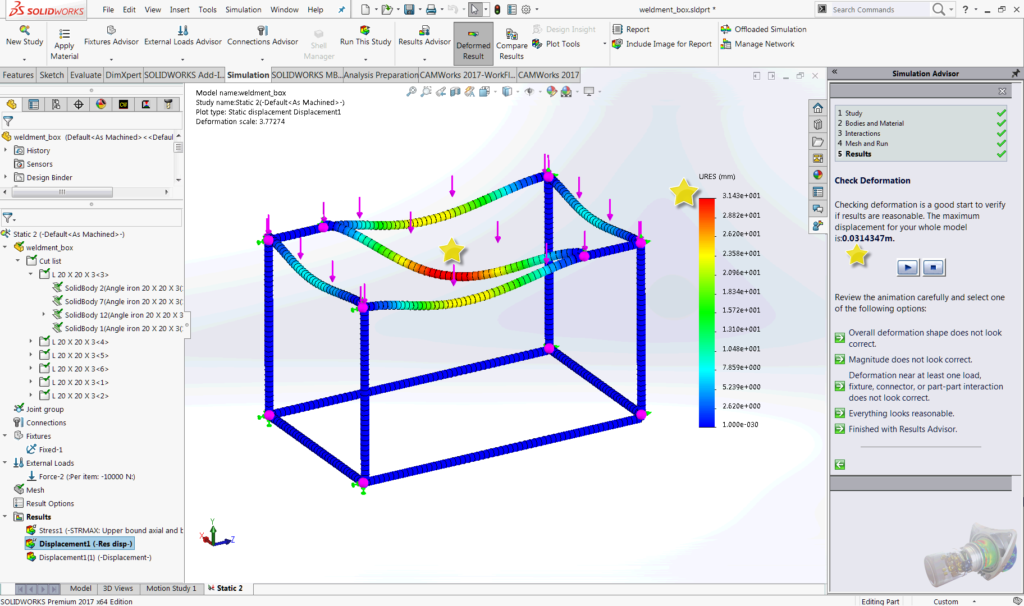Viewport: 1024px width, 606px height.
Task: Select 'Magnitude does not look correct'
Action: (904, 360)
